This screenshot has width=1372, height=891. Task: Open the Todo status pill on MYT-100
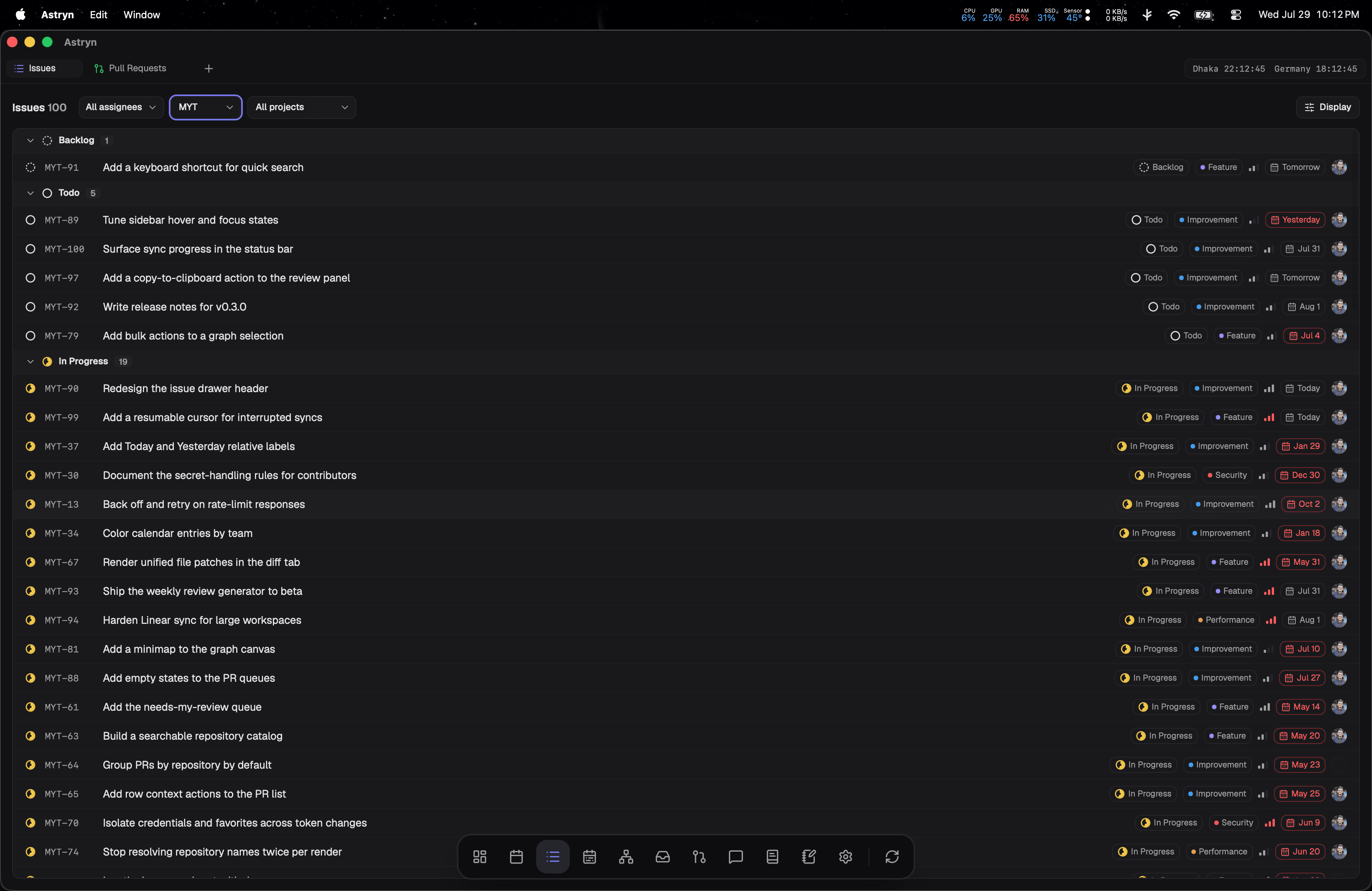1162,249
